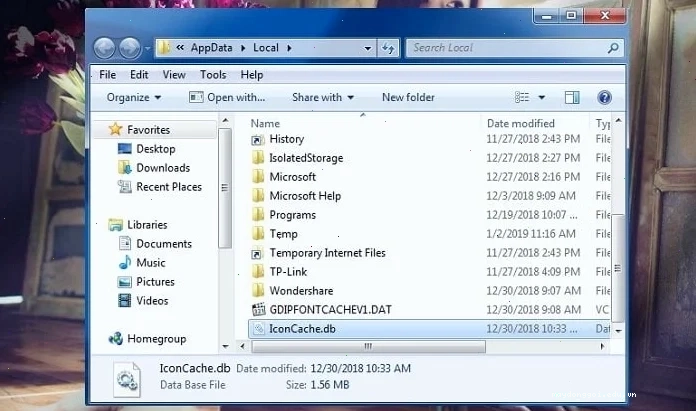Go forward with the Forward arrow button
696x411 pixels.
[x=130, y=48]
